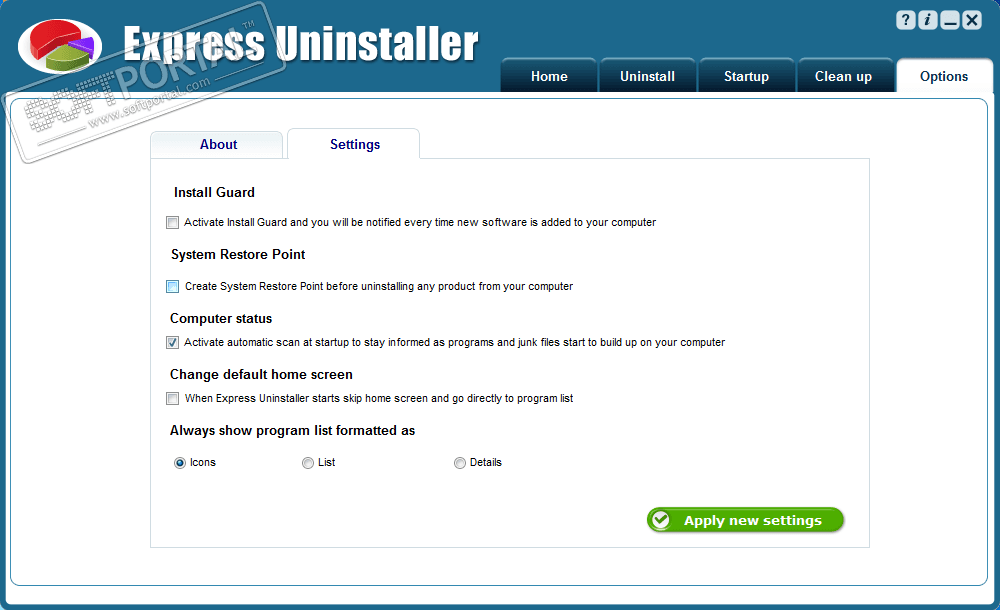
Task: Click Apply new settings button
Action: click(x=745, y=520)
